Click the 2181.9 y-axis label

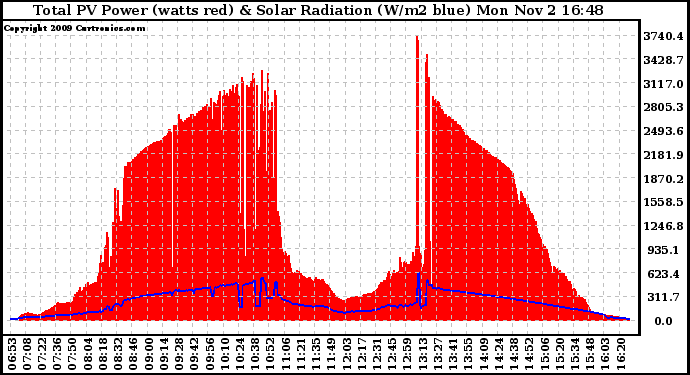coord(663,155)
